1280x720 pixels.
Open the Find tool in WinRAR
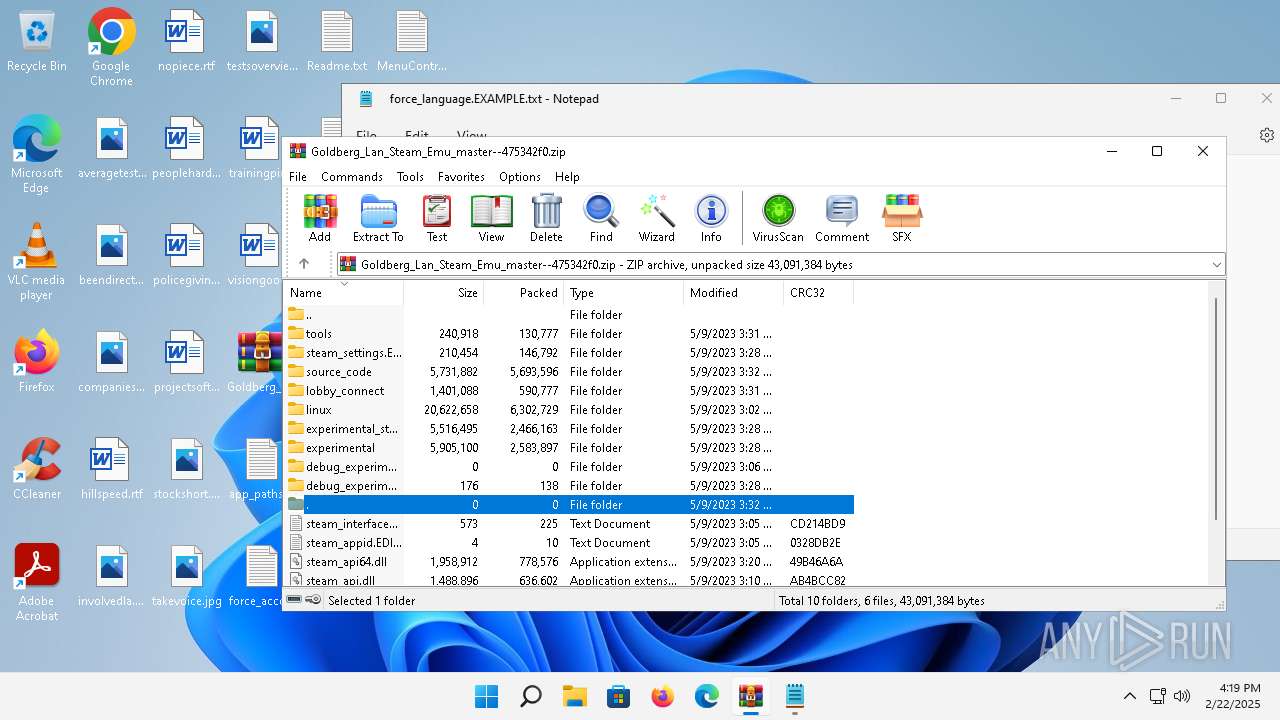click(601, 218)
